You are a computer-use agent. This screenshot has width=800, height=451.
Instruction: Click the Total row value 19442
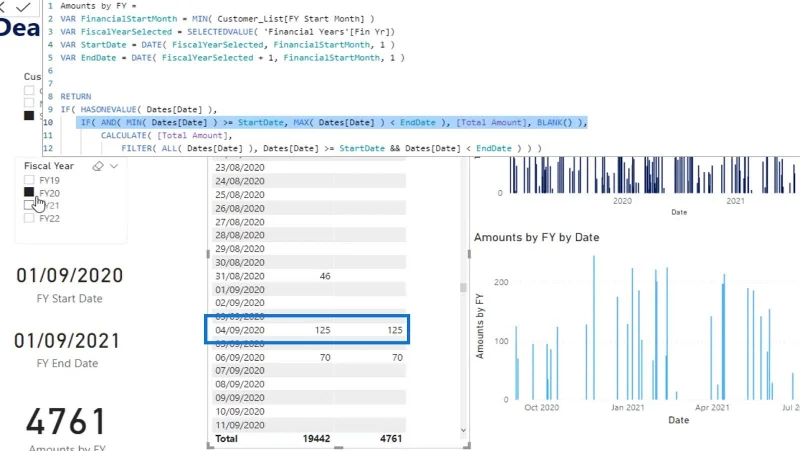coord(316,439)
